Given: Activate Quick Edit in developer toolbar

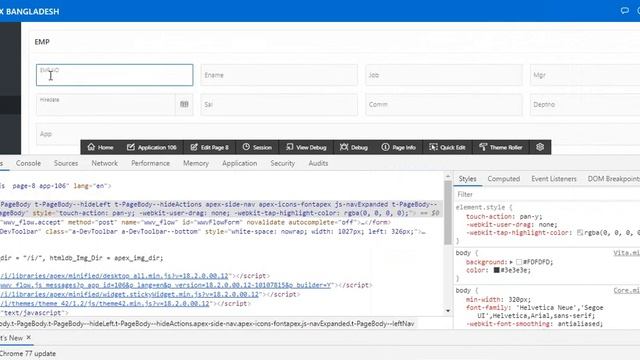Looking at the screenshot, I should coord(447,147).
